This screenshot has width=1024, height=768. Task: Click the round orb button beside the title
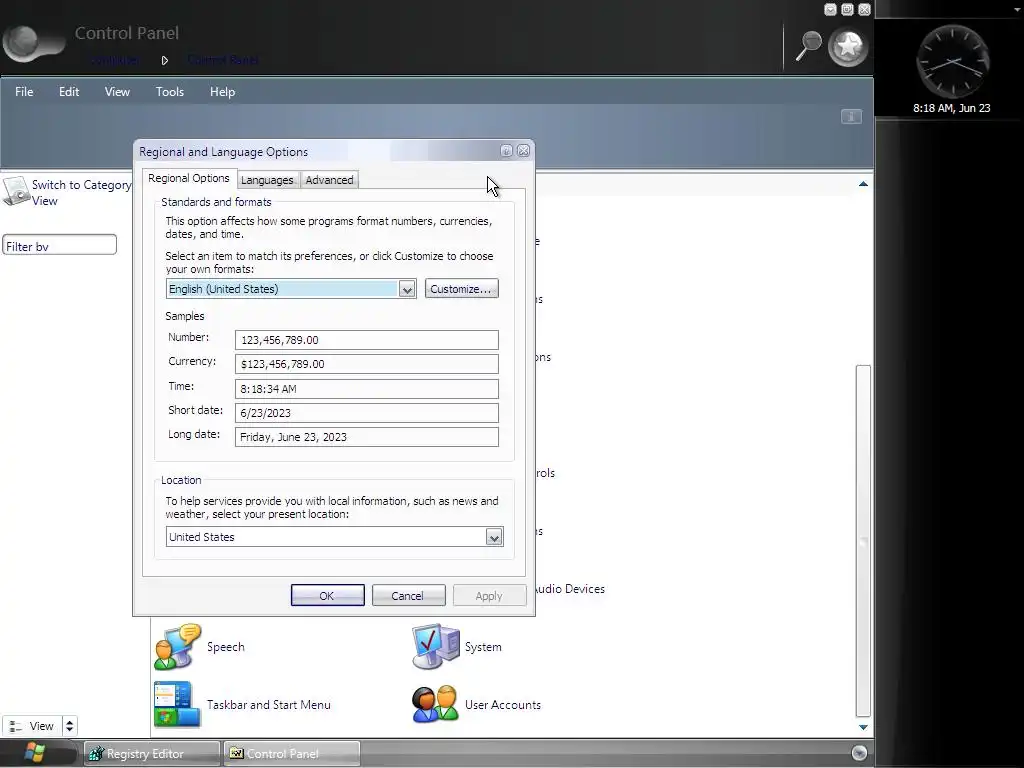[x=33, y=43]
